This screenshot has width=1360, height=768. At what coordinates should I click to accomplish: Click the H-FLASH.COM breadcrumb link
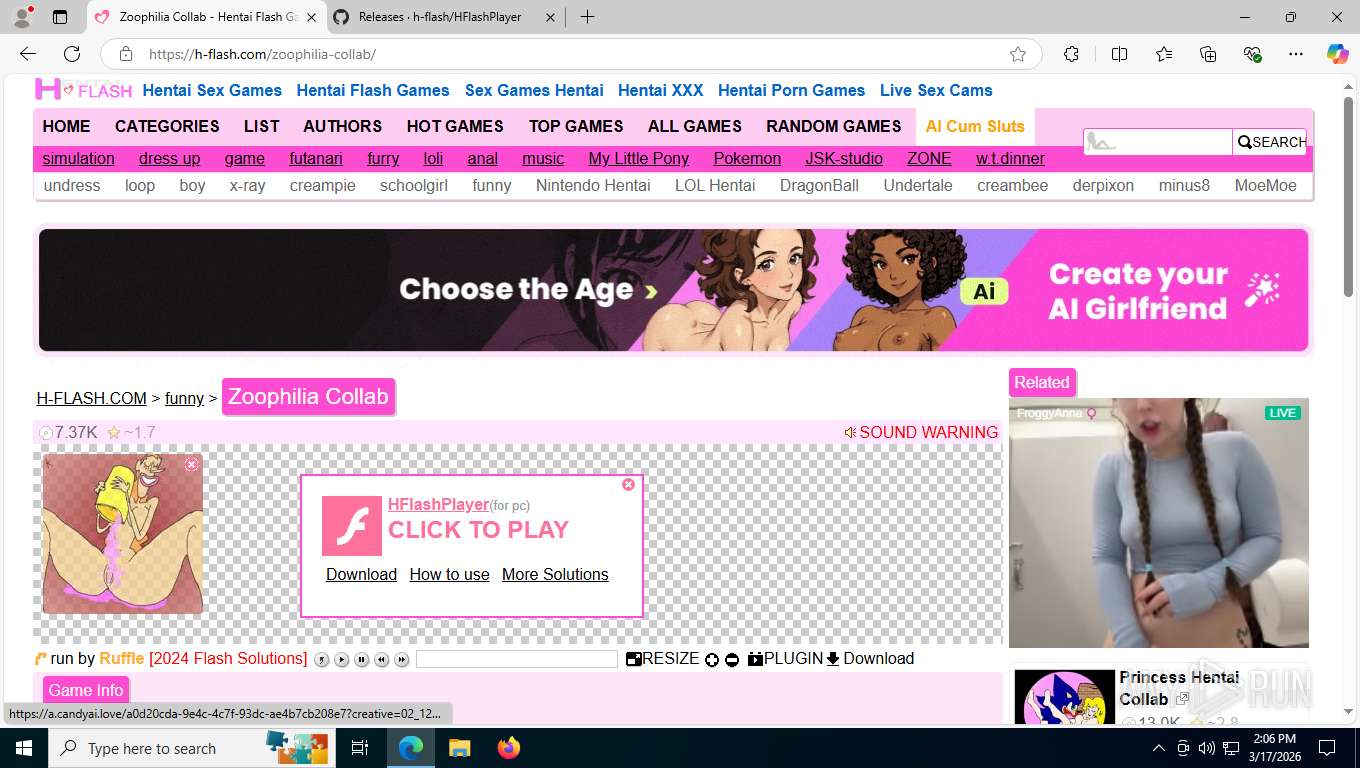tap(91, 398)
